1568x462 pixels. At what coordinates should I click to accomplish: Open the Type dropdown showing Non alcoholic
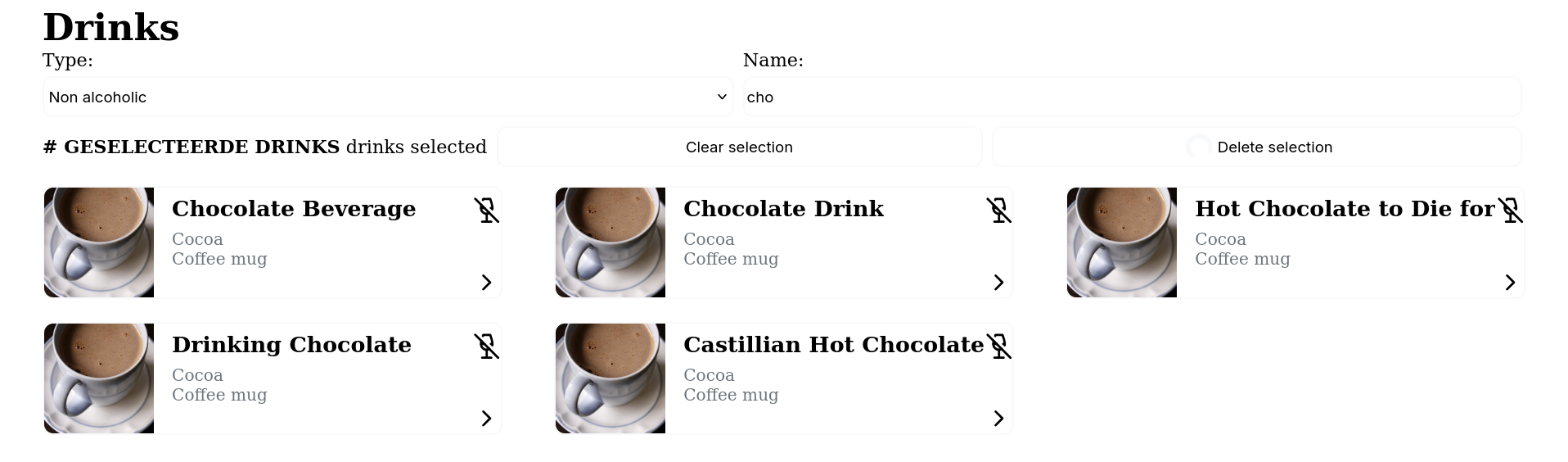(x=387, y=97)
